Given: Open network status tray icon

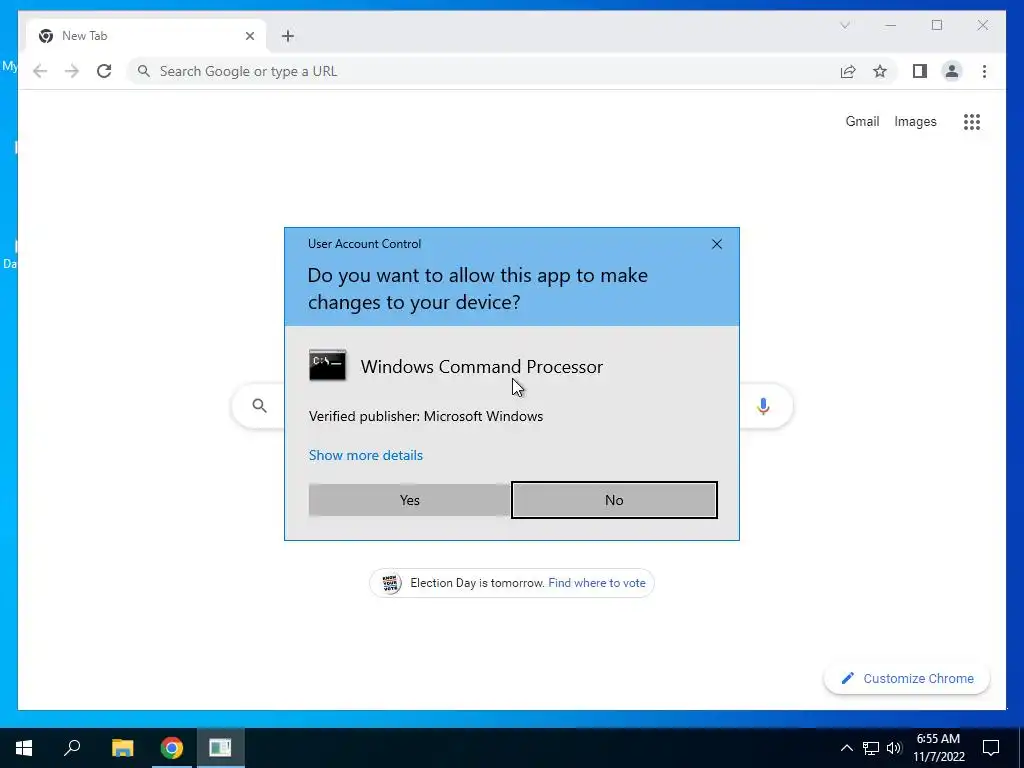Looking at the screenshot, I should point(871,748).
